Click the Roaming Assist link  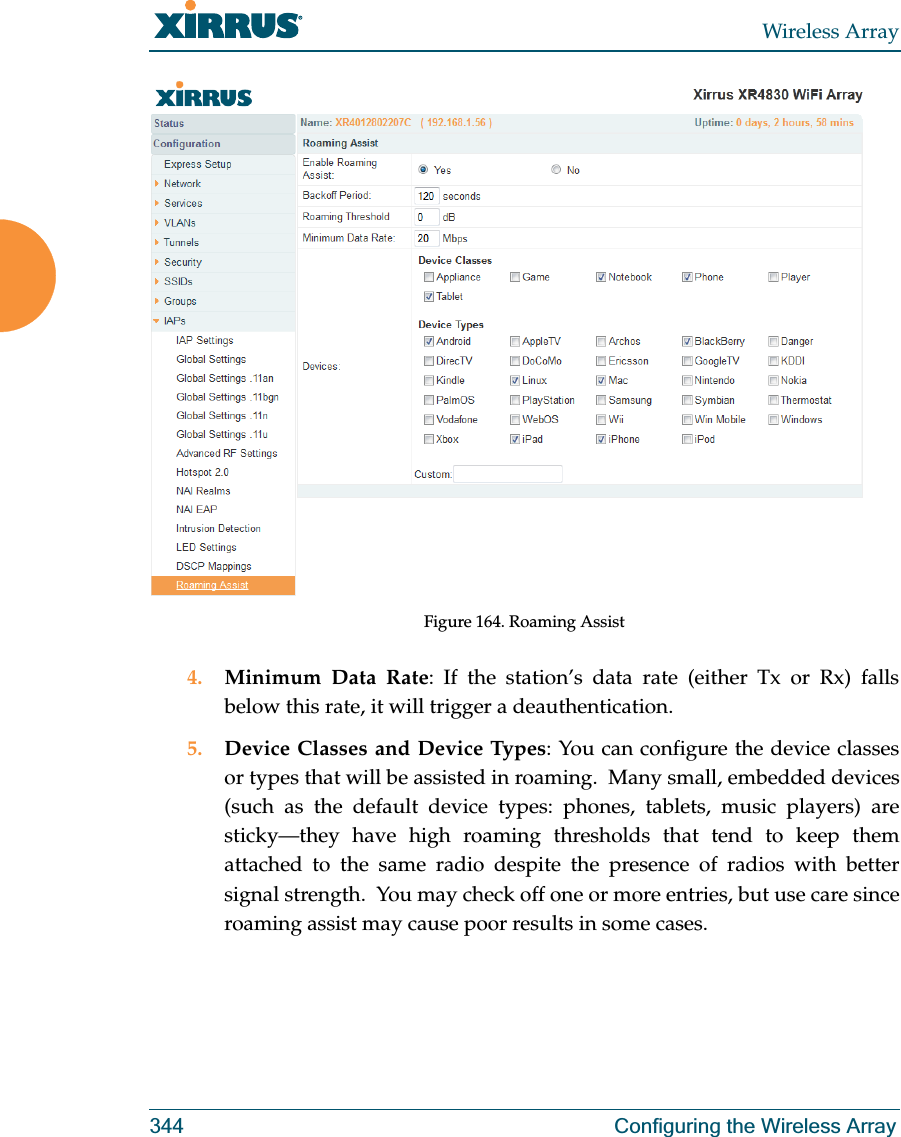coord(212,585)
